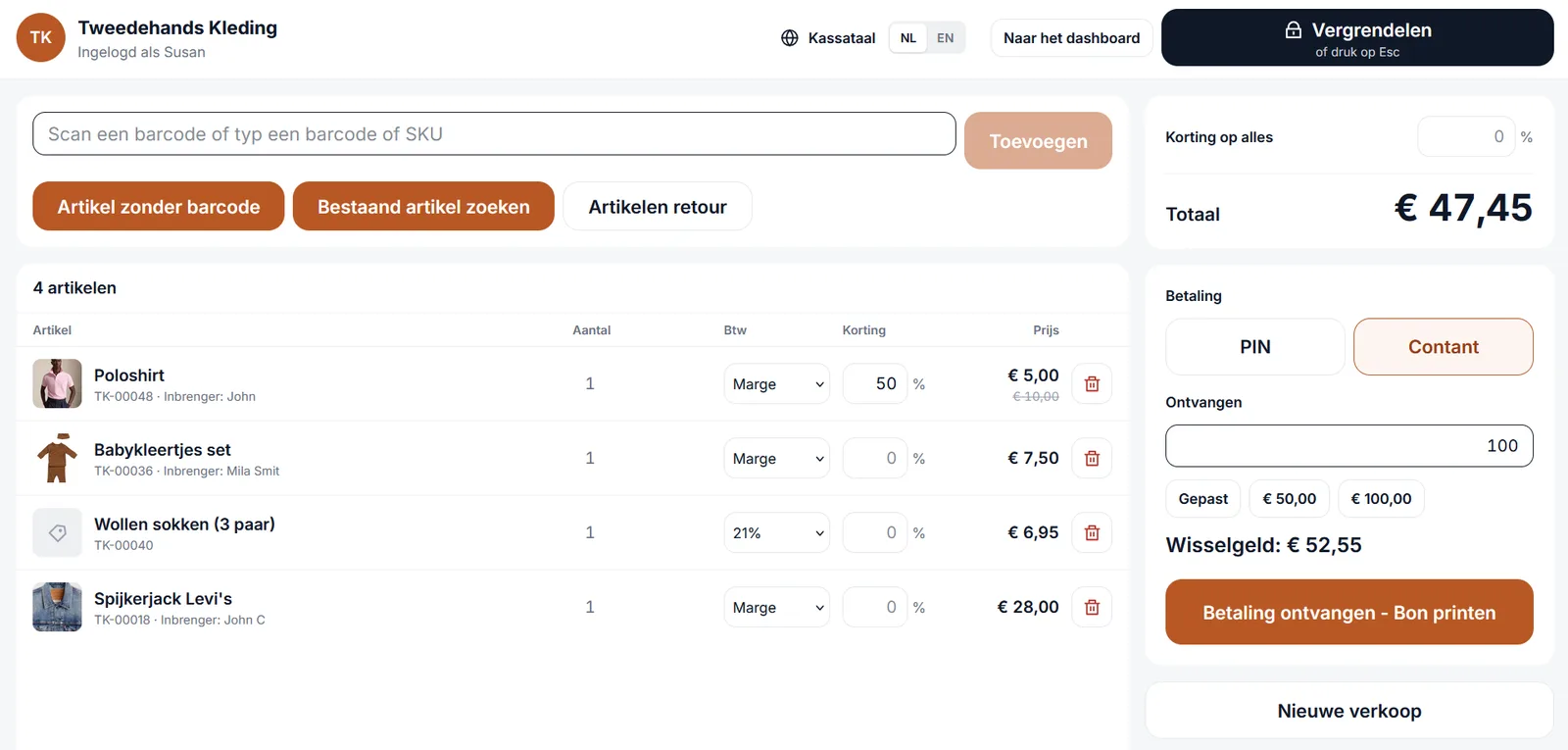
Task: Go to Naar het dashboard
Action: [1071, 38]
